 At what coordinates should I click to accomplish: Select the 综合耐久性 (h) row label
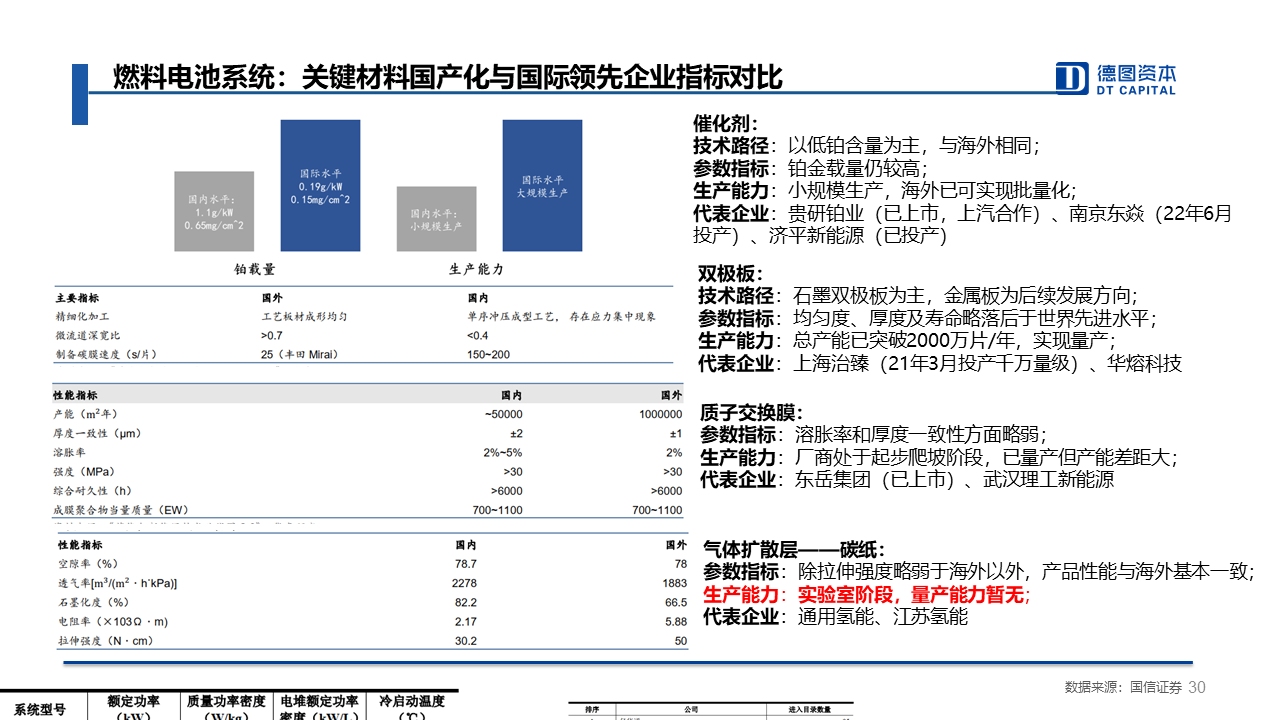(92, 491)
